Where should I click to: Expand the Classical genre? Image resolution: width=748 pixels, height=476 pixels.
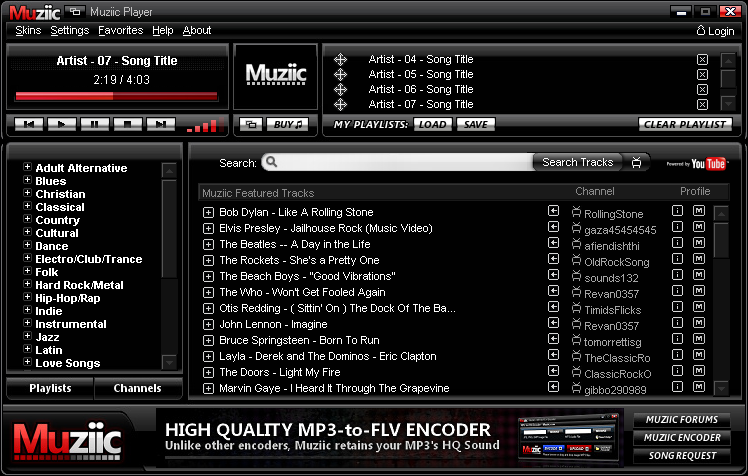point(27,206)
